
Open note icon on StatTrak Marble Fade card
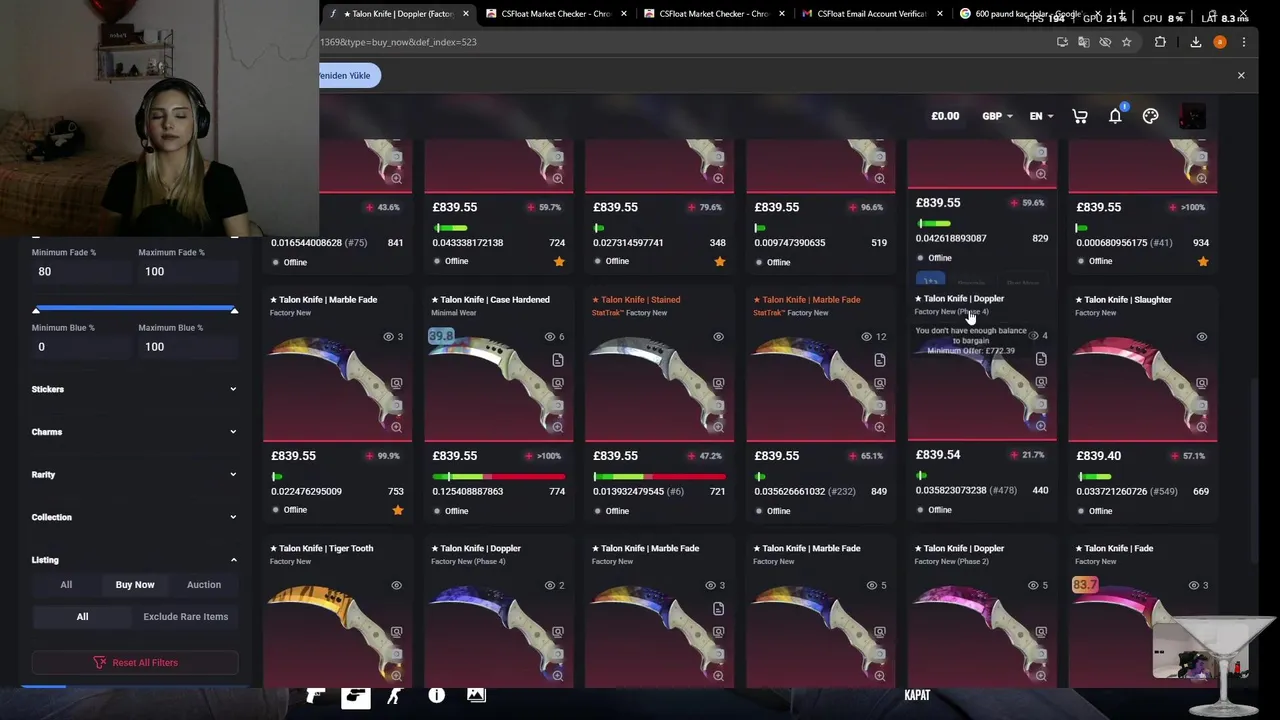879,360
